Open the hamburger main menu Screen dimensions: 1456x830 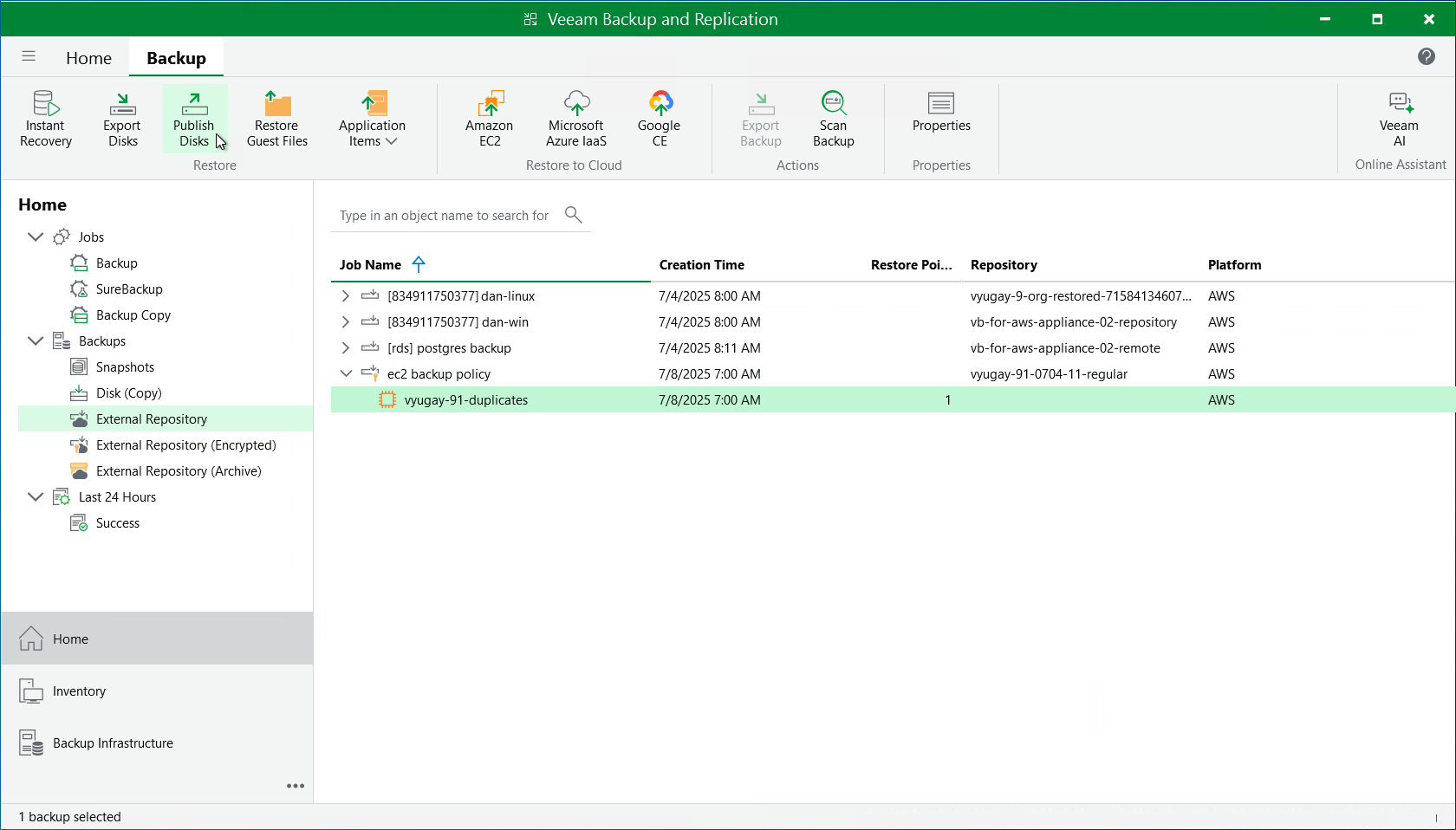tap(29, 56)
